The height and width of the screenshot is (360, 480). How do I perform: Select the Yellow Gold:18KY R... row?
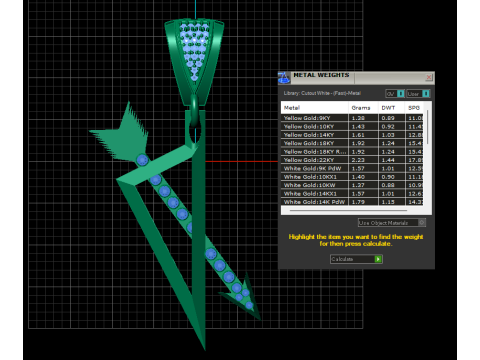click(352, 152)
